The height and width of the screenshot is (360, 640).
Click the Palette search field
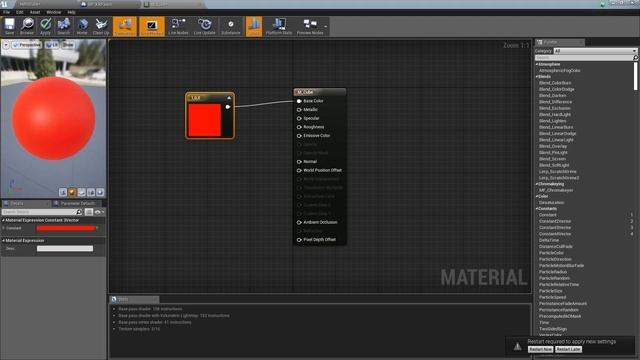click(584, 58)
